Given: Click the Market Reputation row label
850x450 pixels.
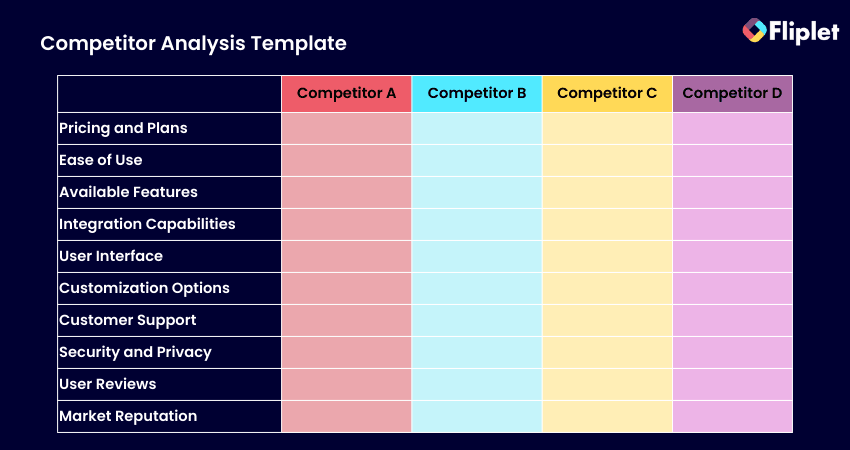Looking at the screenshot, I should [128, 416].
